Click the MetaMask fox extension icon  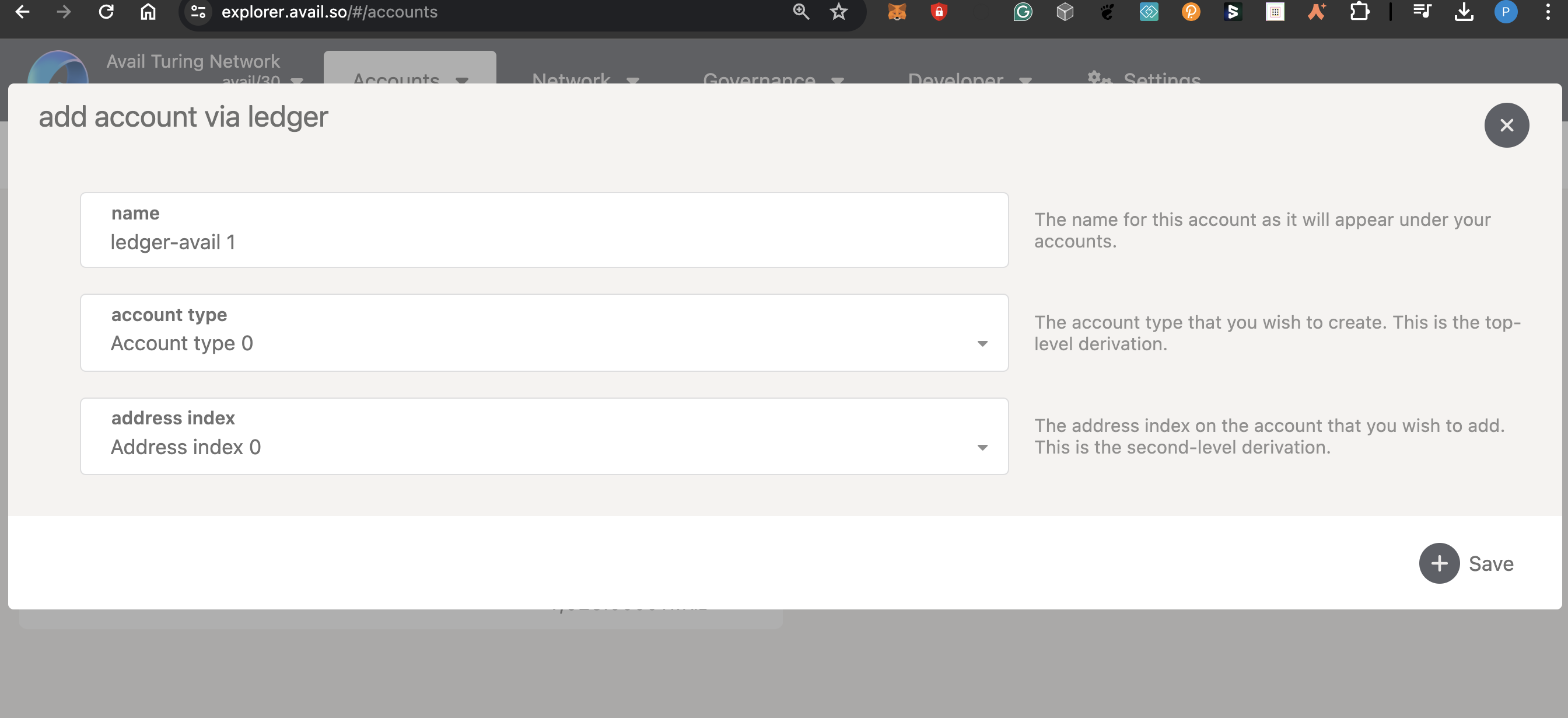pyautogui.click(x=897, y=12)
